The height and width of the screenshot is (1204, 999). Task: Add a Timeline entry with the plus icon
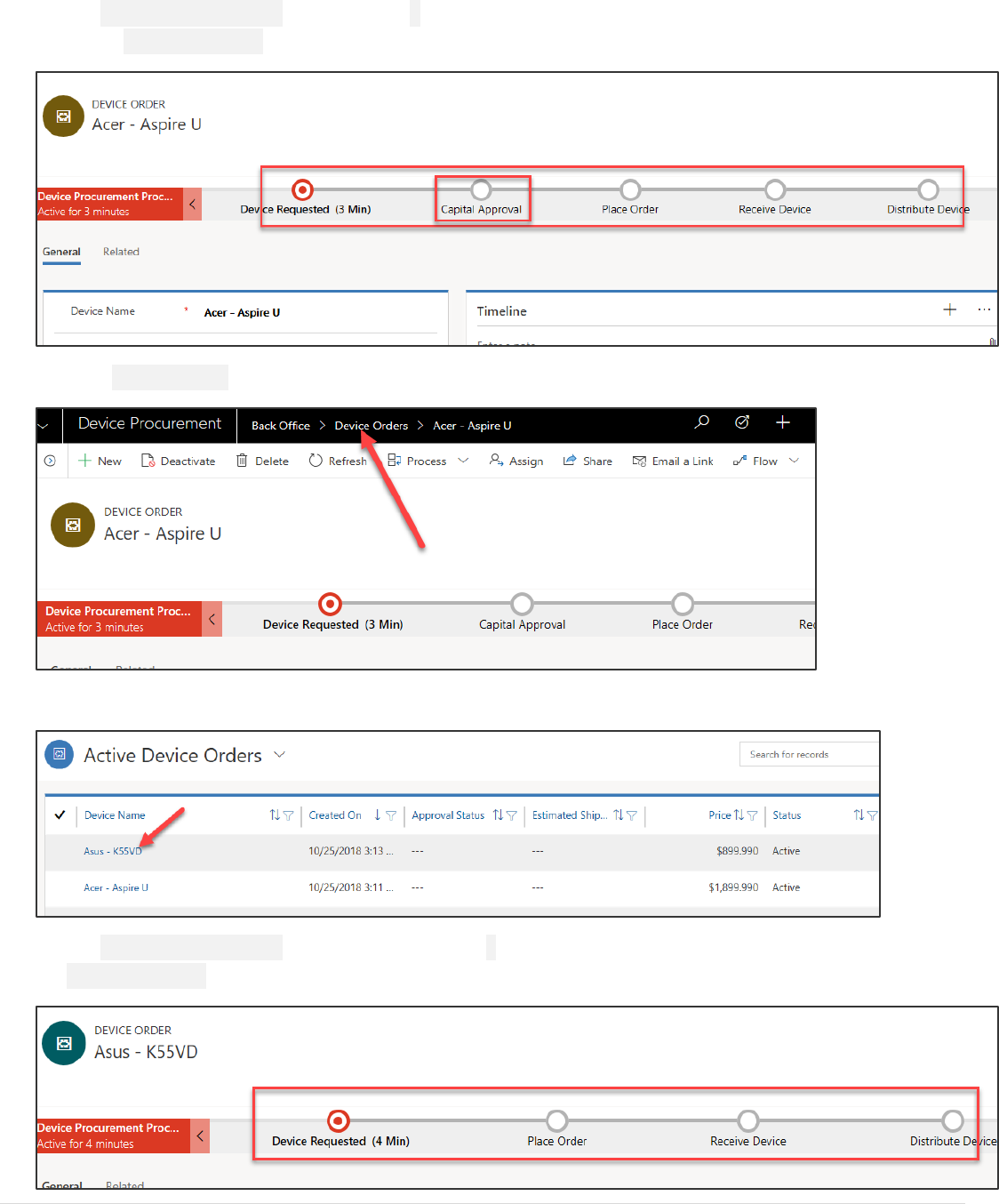point(950,309)
